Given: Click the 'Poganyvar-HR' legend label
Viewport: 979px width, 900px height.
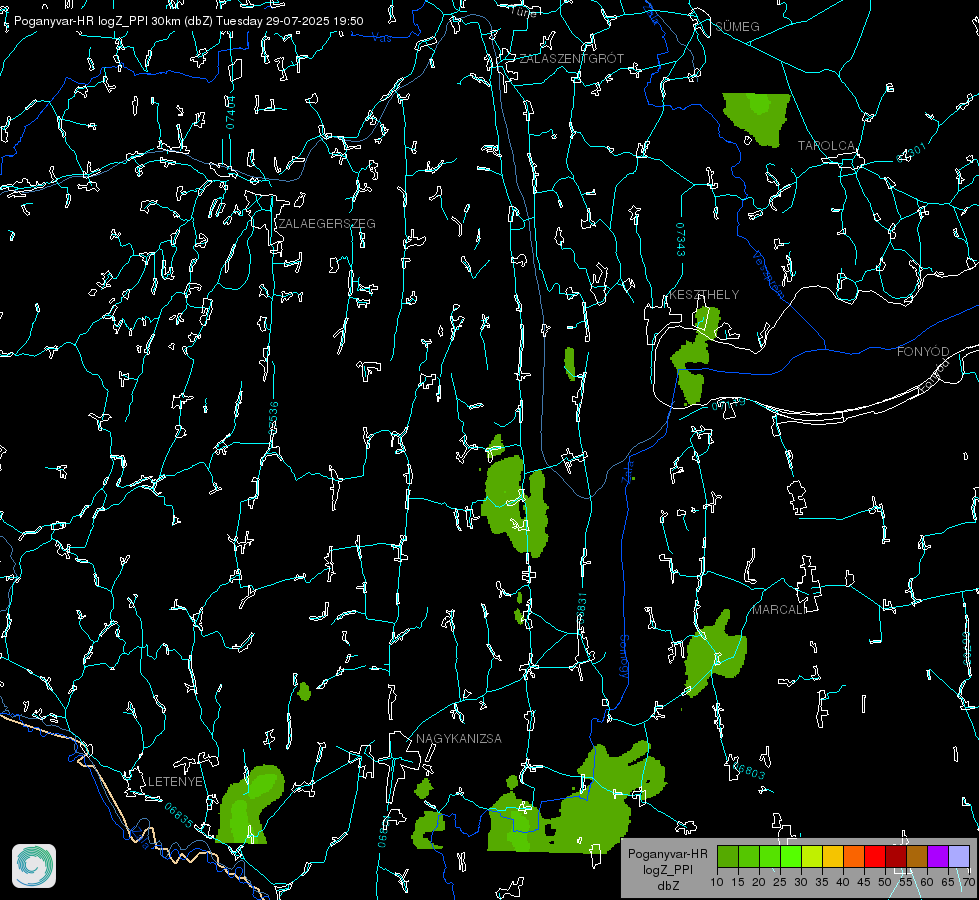Looking at the screenshot, I should 667,854.
